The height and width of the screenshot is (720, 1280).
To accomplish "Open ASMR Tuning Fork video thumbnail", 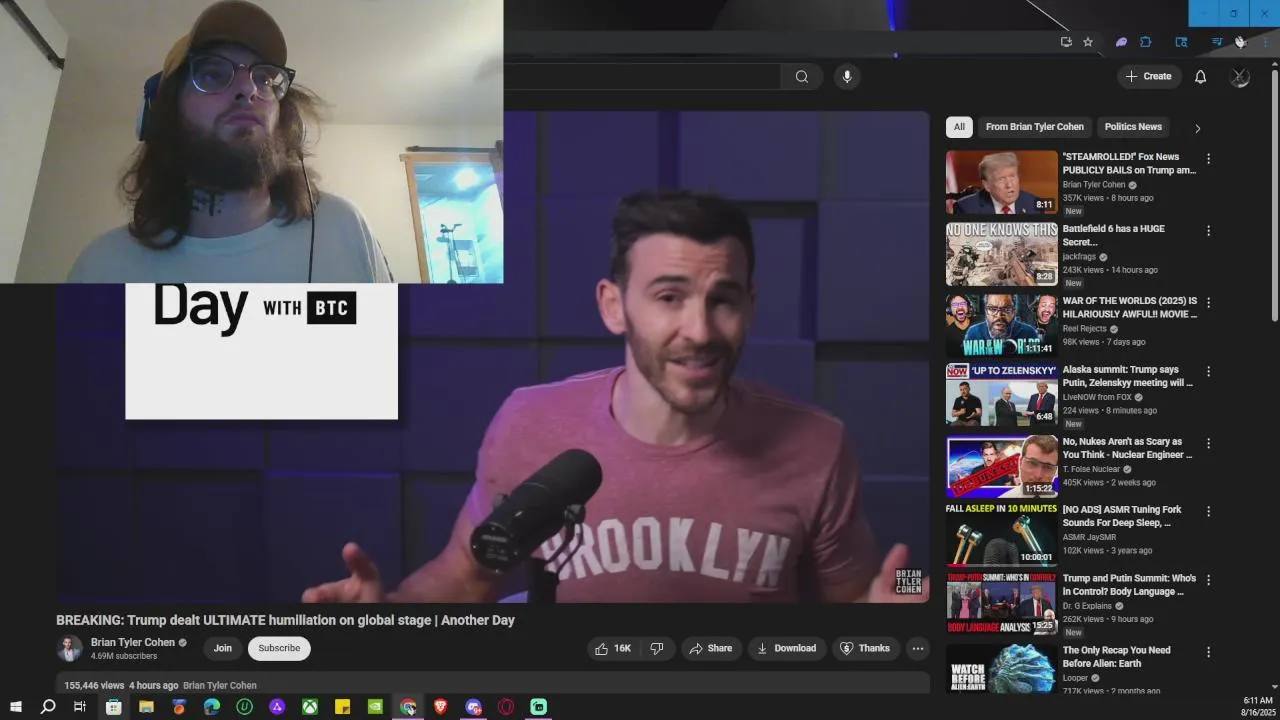I will (1001, 534).
